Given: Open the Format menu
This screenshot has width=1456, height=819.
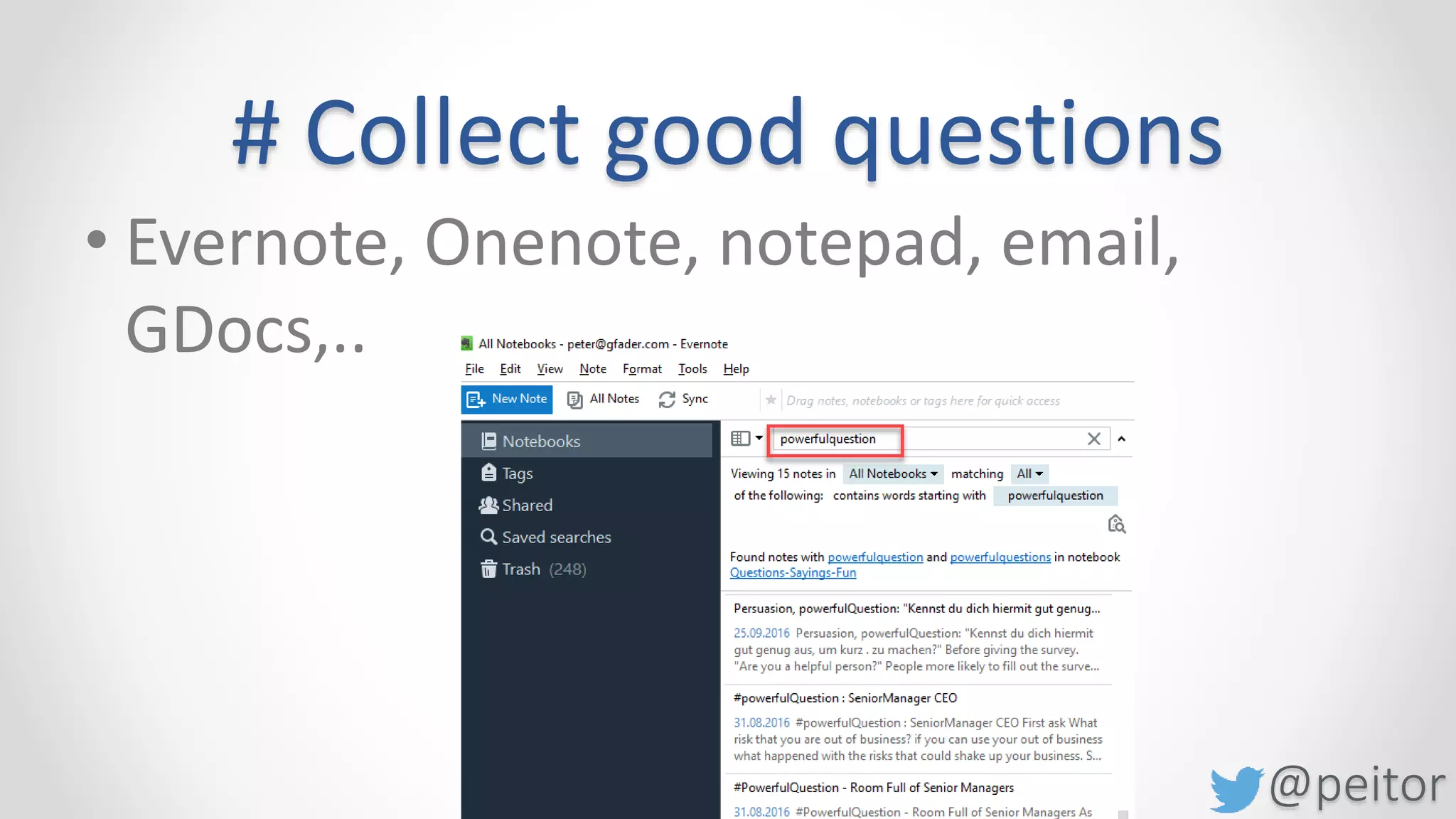Looking at the screenshot, I should (642, 369).
